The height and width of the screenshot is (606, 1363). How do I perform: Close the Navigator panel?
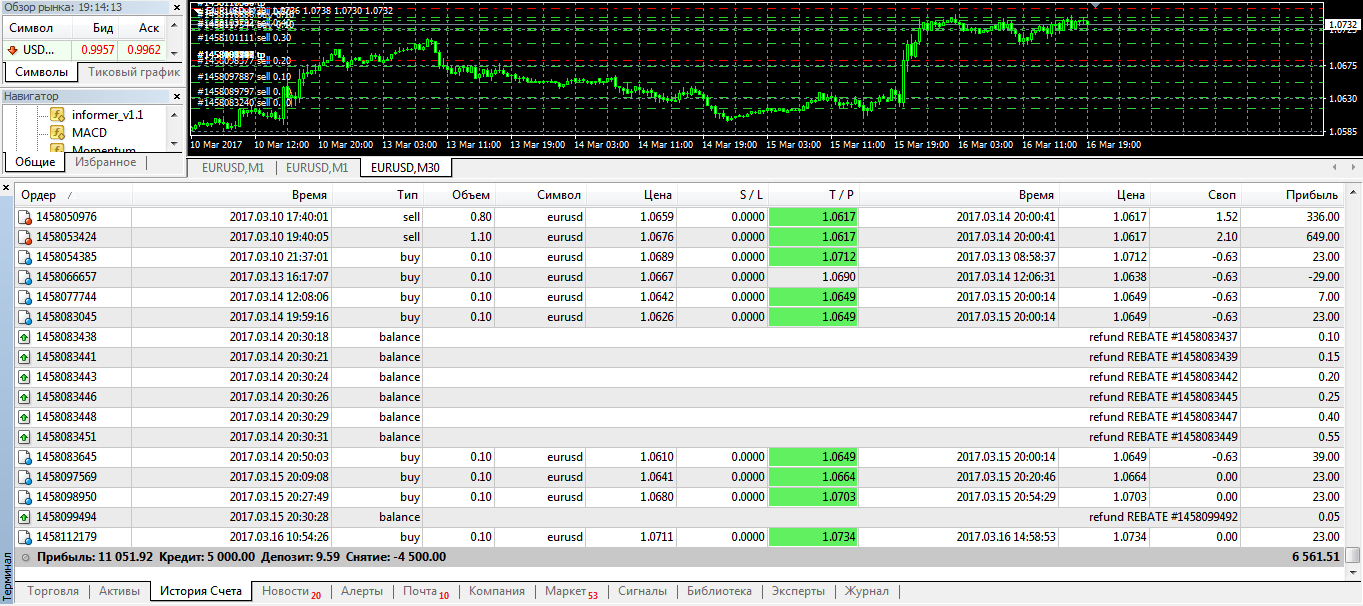[177, 96]
